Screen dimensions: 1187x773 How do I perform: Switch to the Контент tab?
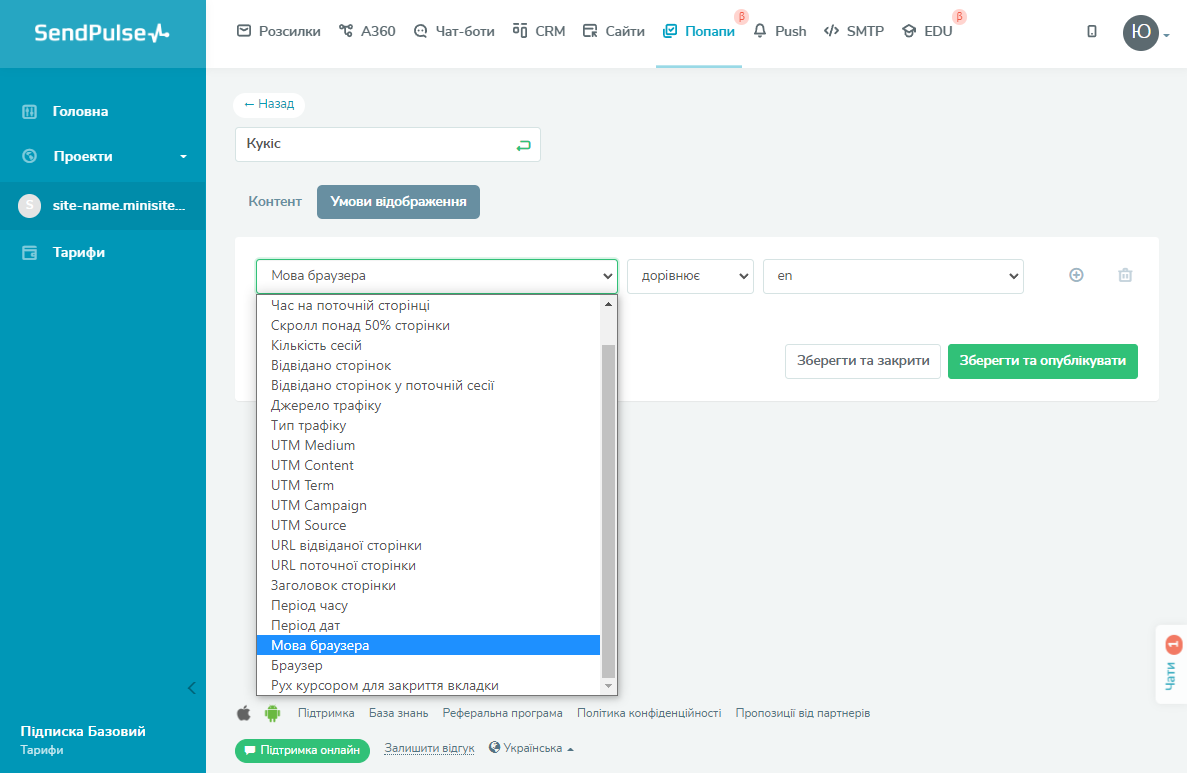coord(275,201)
